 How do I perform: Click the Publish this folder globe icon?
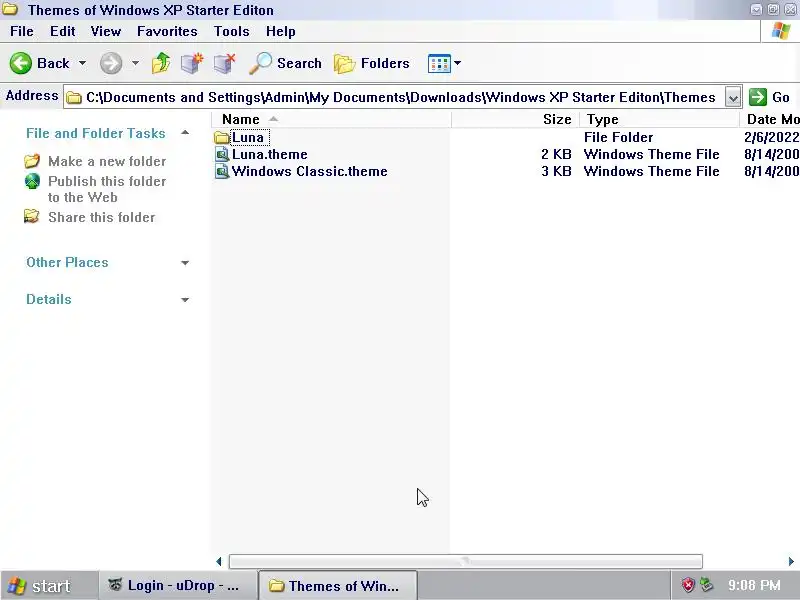(32, 181)
